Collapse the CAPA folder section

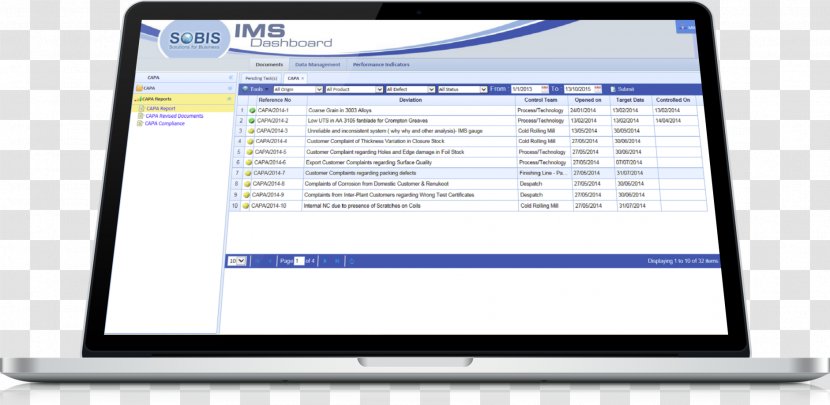pyautogui.click(x=230, y=88)
